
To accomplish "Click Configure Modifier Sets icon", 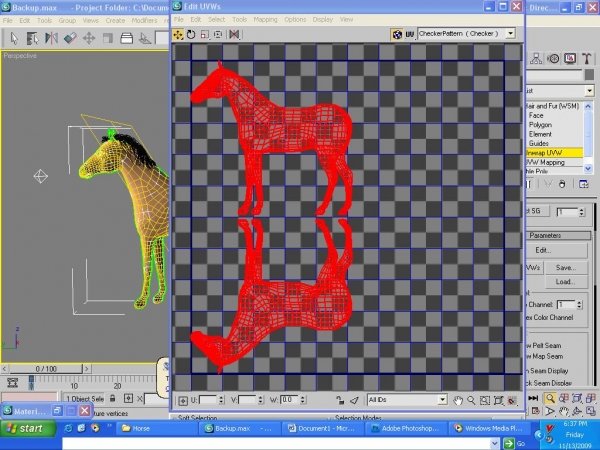I will coord(584,184).
